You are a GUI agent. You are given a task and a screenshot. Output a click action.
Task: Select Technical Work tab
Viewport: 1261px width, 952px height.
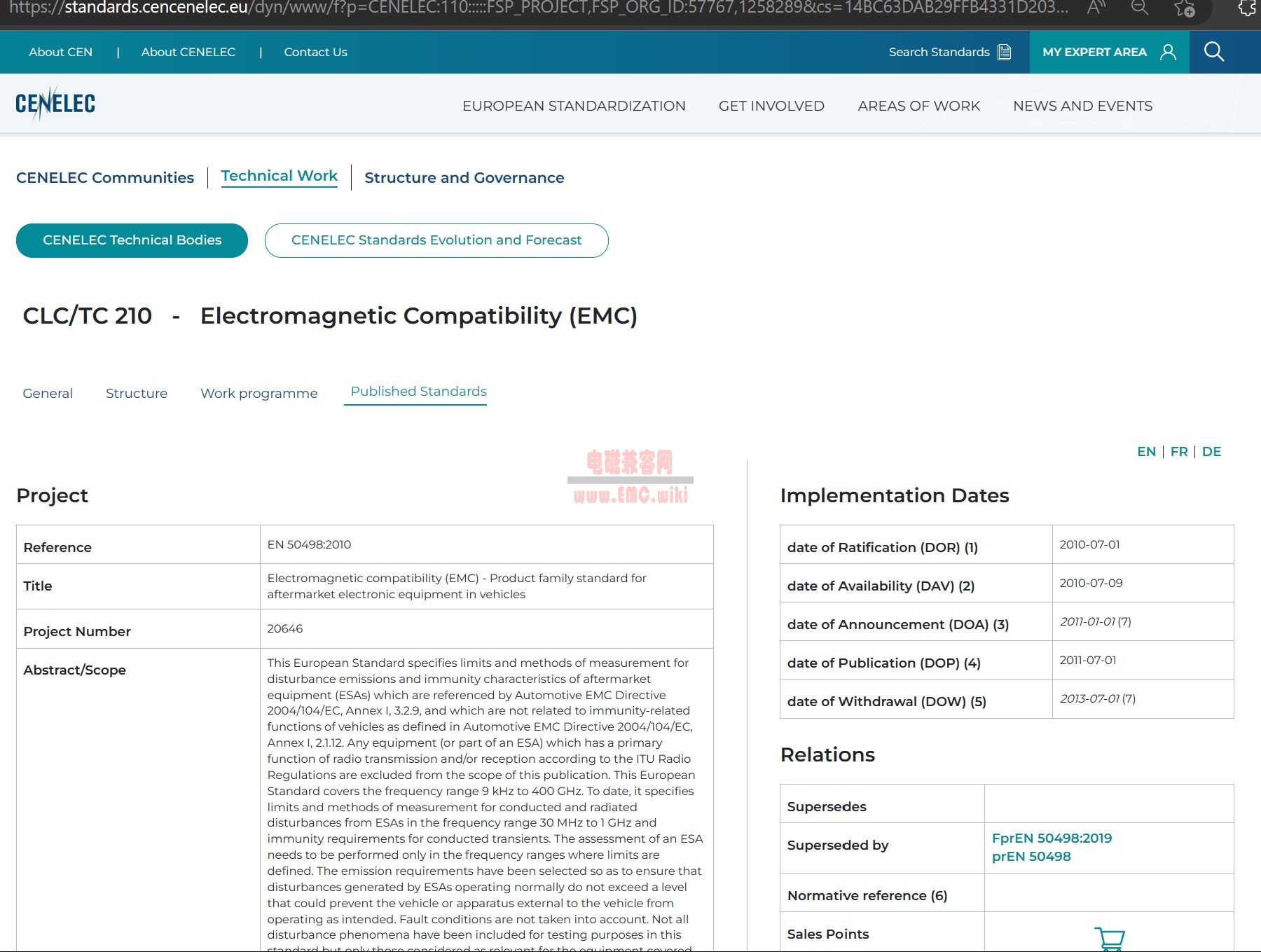pos(279,176)
